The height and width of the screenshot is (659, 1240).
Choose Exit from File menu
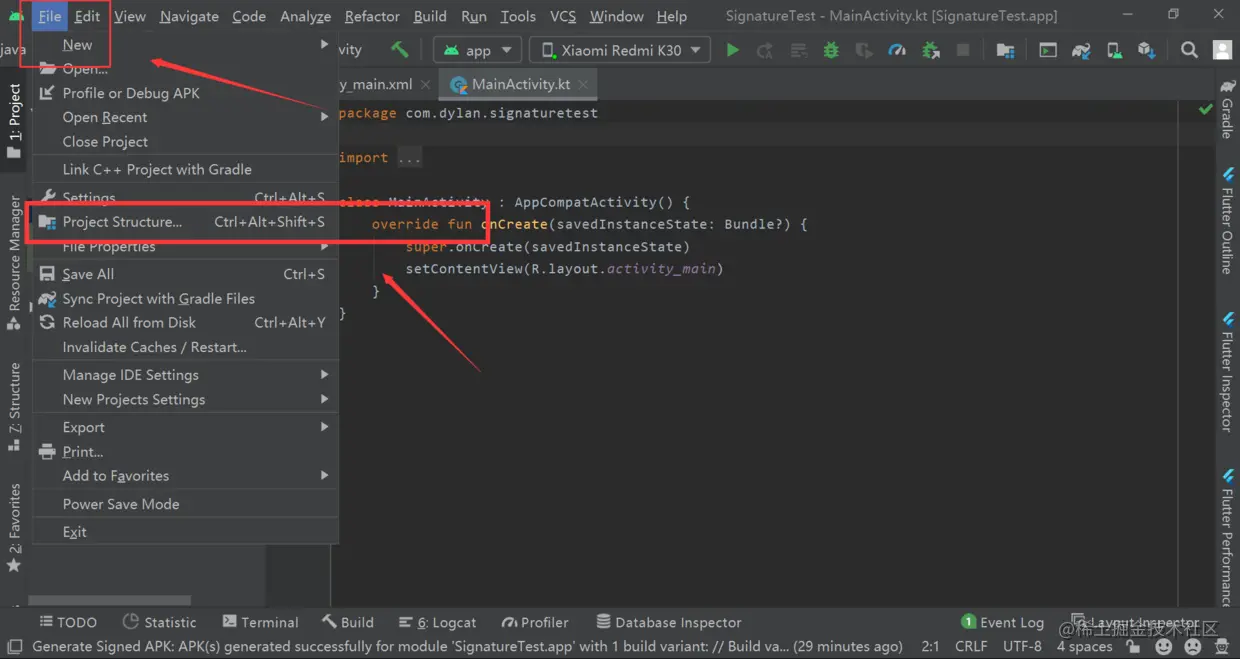click(x=185, y=532)
